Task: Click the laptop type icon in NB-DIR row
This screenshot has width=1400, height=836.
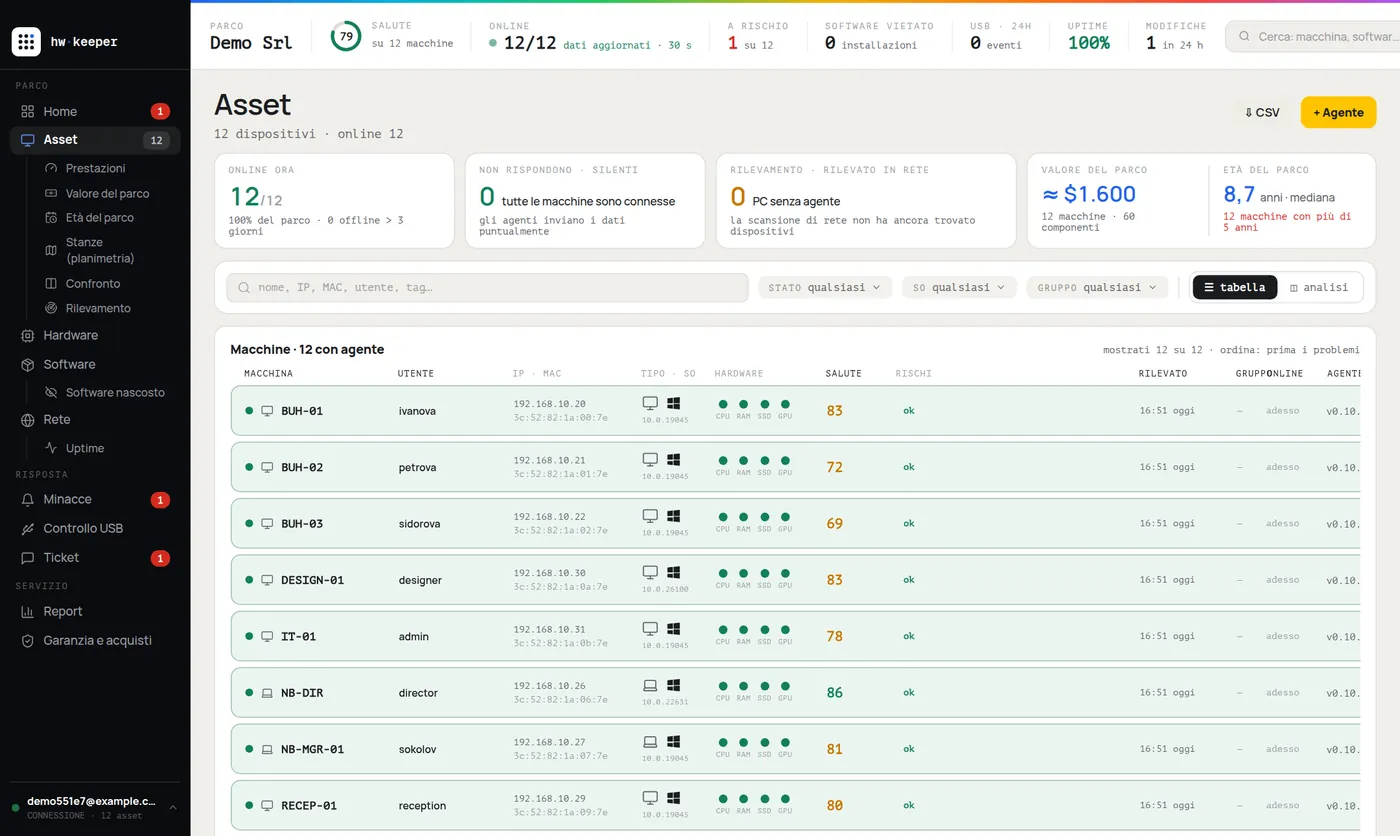Action: coord(650,685)
